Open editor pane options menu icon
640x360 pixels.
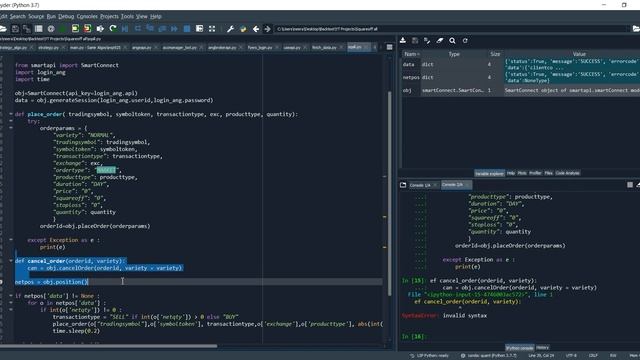click(389, 47)
